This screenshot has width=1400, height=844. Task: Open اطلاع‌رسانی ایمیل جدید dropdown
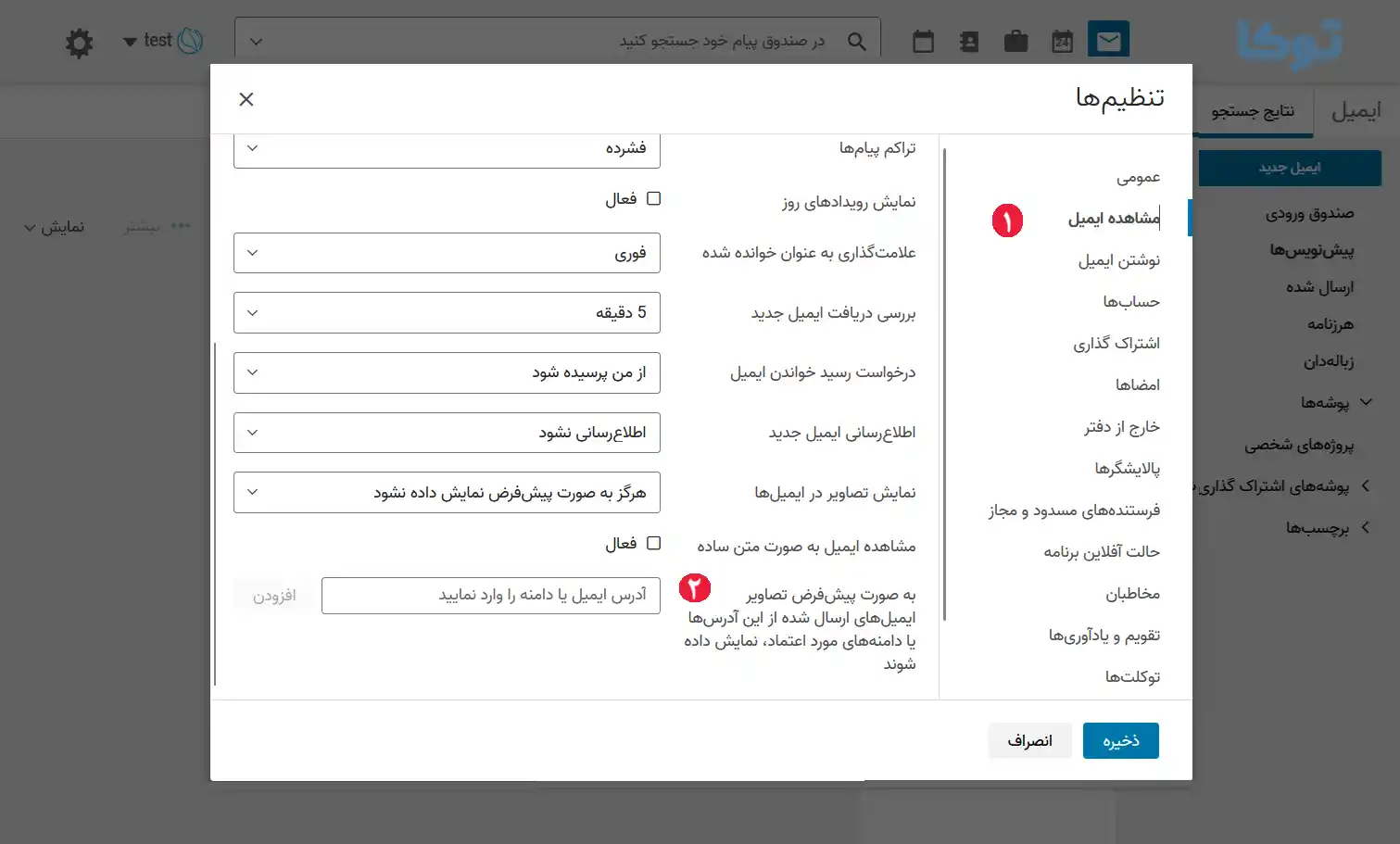(x=447, y=433)
